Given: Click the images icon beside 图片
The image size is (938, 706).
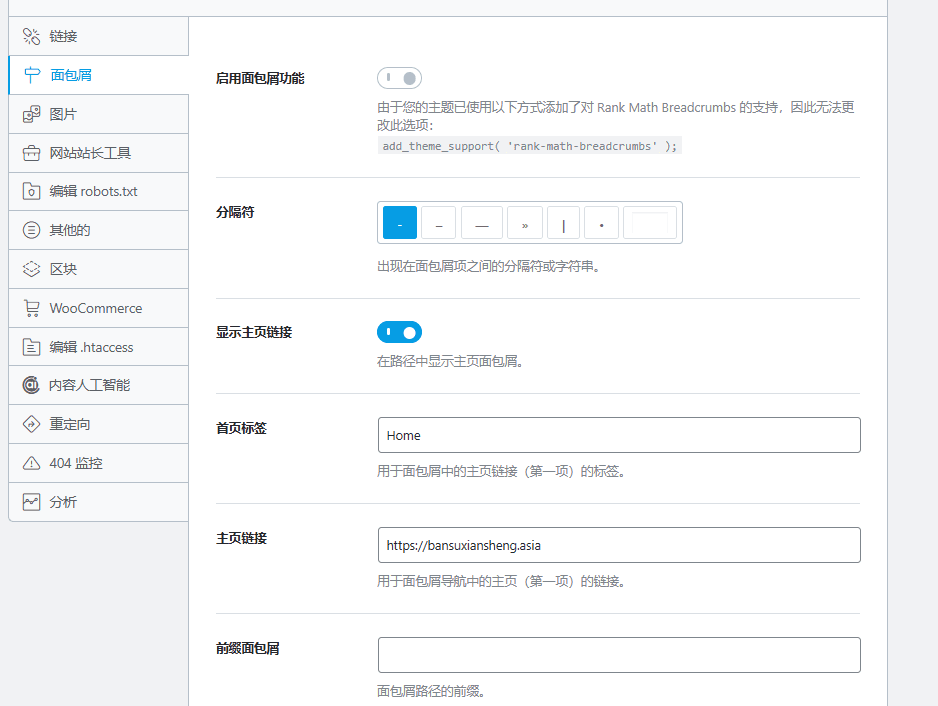Looking at the screenshot, I should click(32, 114).
